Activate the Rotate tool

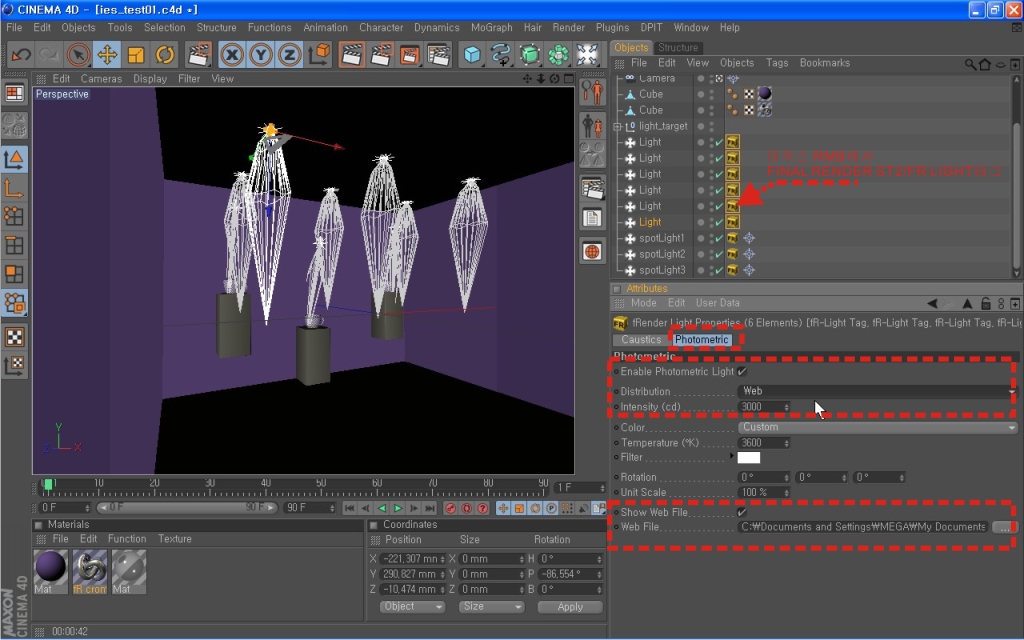tap(165, 55)
